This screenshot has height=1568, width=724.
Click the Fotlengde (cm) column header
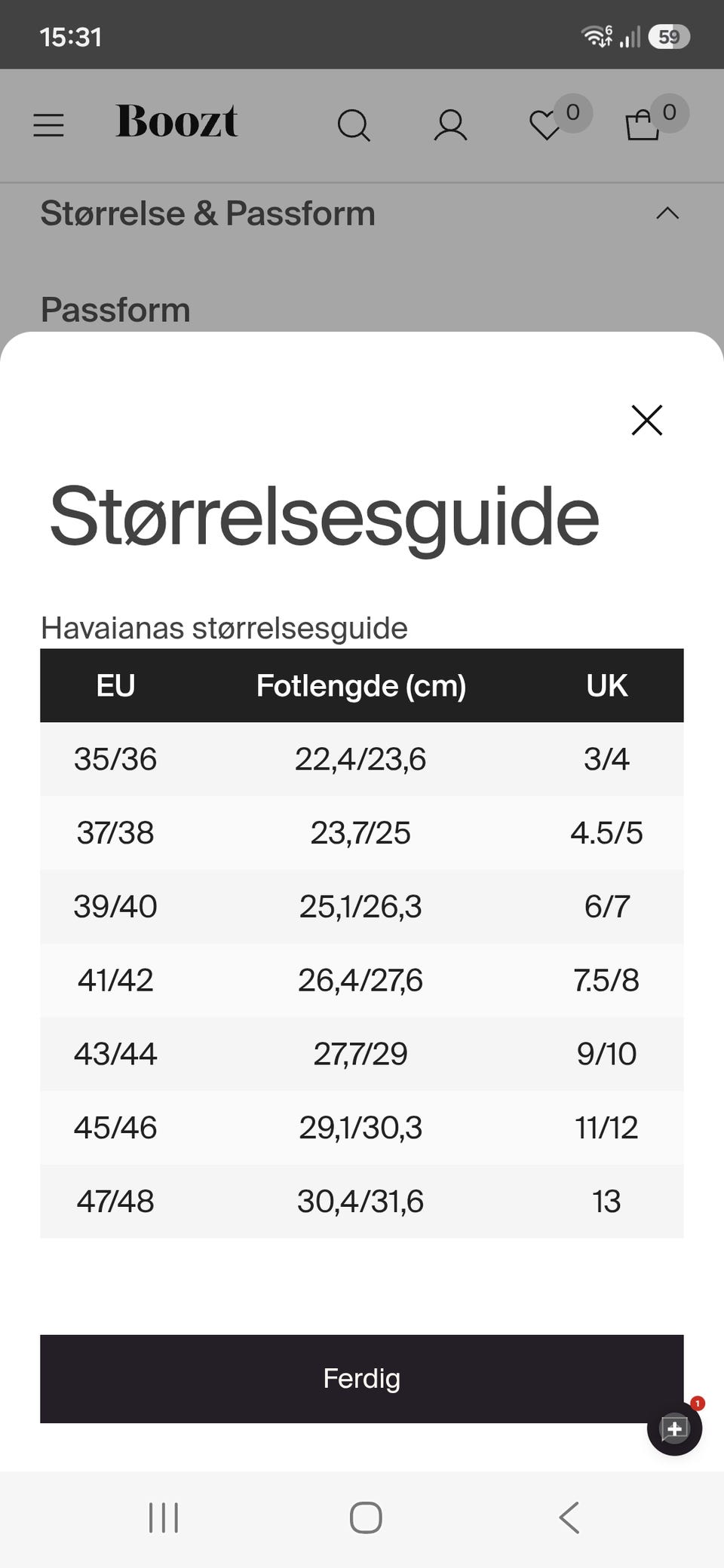pyautogui.click(x=361, y=686)
